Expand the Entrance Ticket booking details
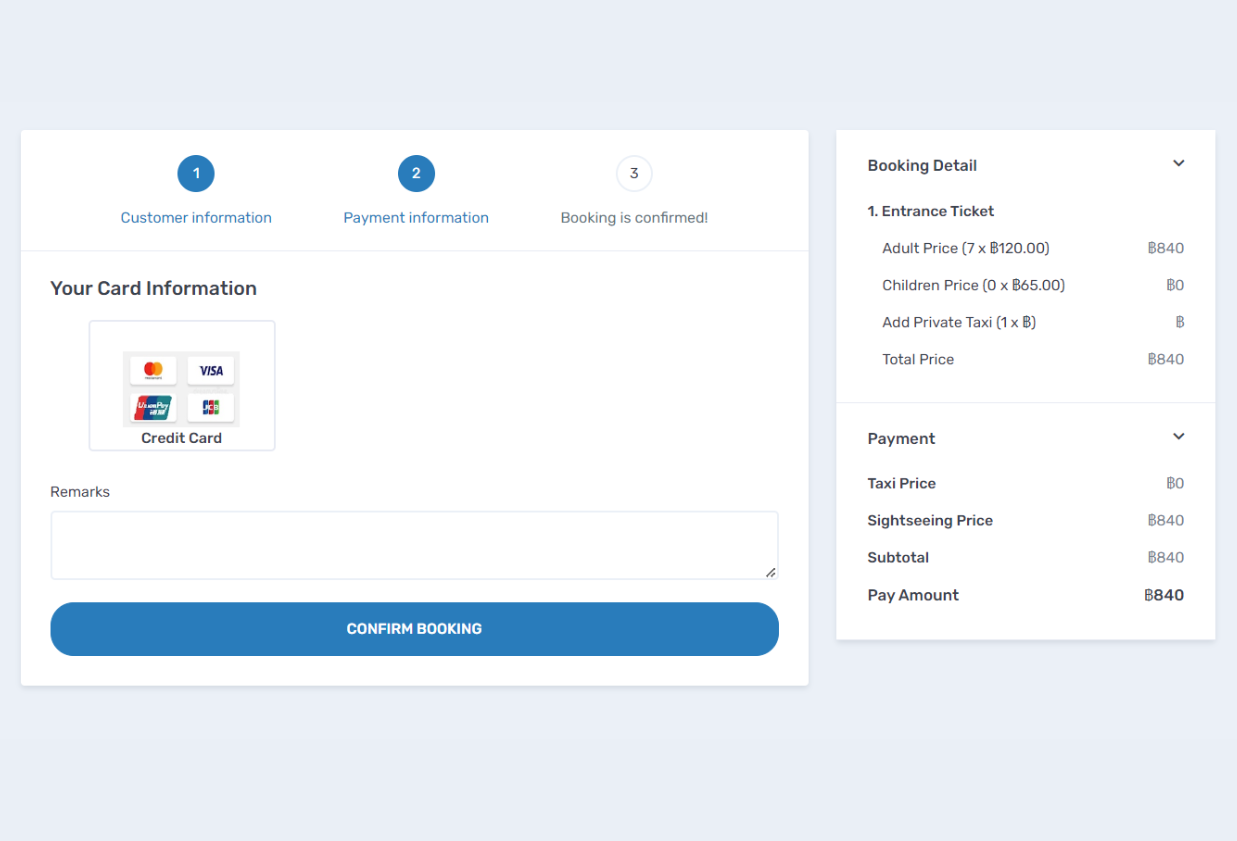 (931, 211)
